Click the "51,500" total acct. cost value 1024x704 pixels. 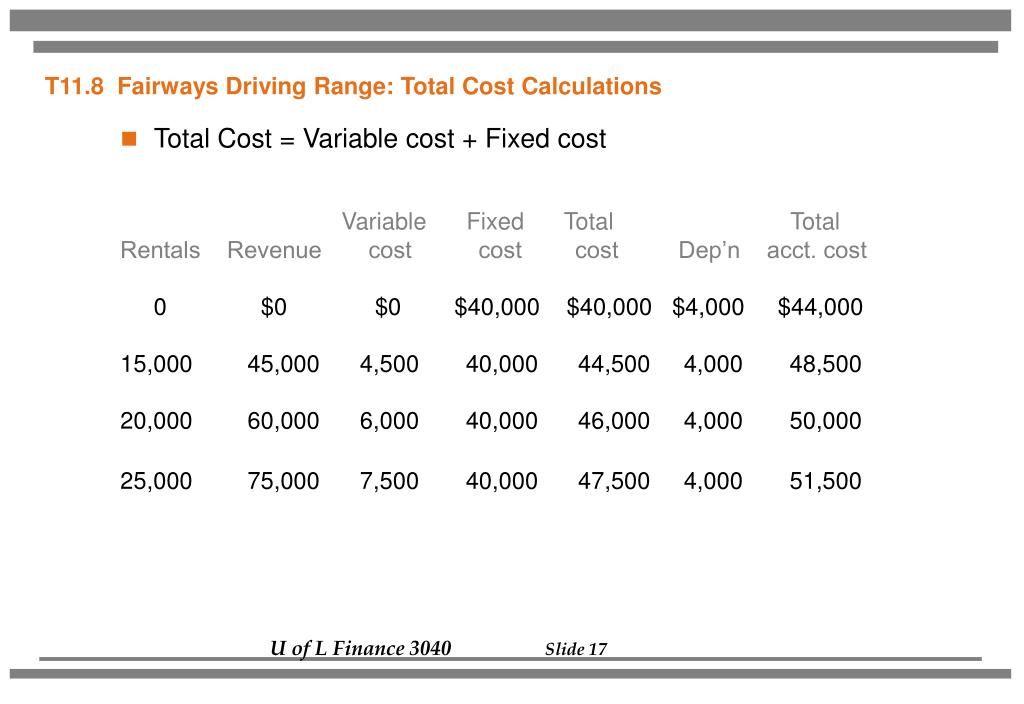pyautogui.click(x=825, y=481)
